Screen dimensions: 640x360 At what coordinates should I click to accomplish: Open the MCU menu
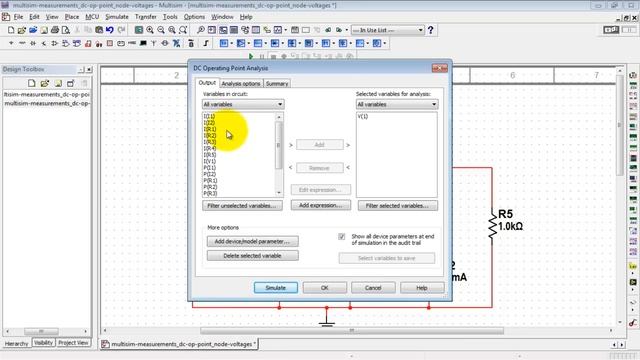[x=92, y=17]
